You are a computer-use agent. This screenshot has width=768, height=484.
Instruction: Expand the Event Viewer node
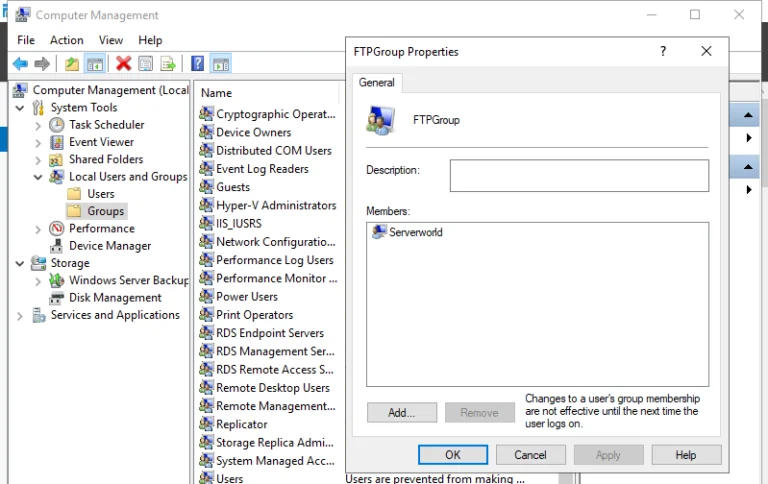[x=38, y=143]
